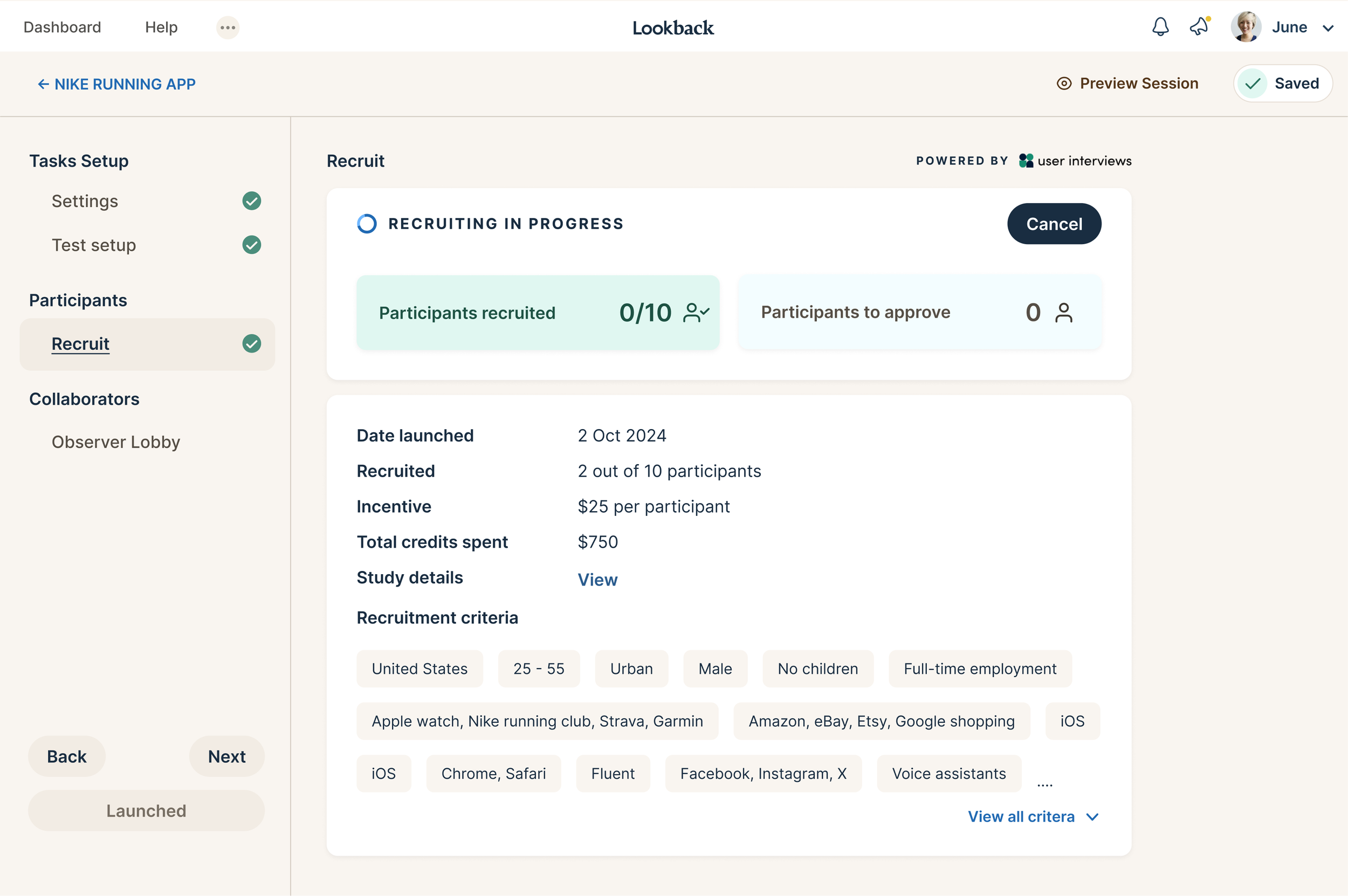The width and height of the screenshot is (1348, 896).
Task: Click the Launched button
Action: point(146,811)
